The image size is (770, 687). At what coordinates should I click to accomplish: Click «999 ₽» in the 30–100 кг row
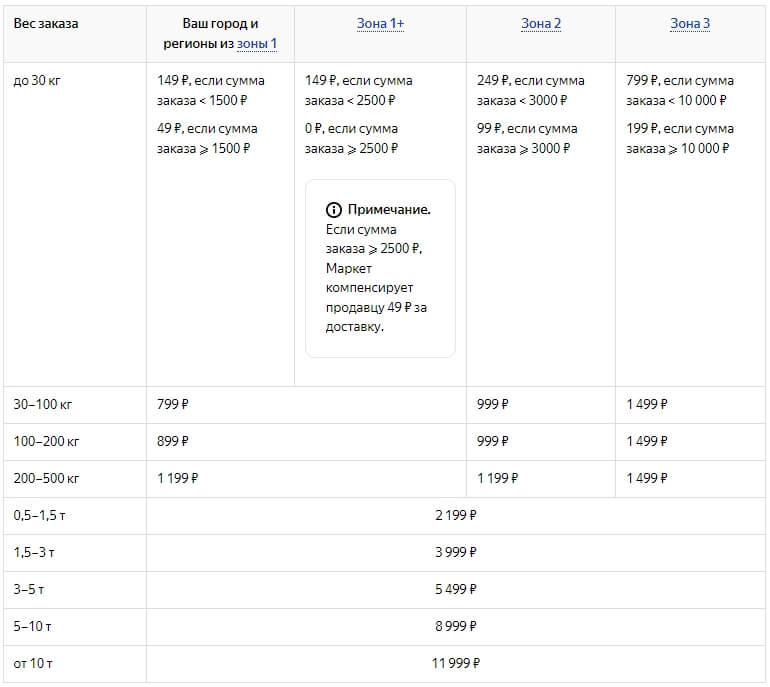pyautogui.click(x=493, y=405)
